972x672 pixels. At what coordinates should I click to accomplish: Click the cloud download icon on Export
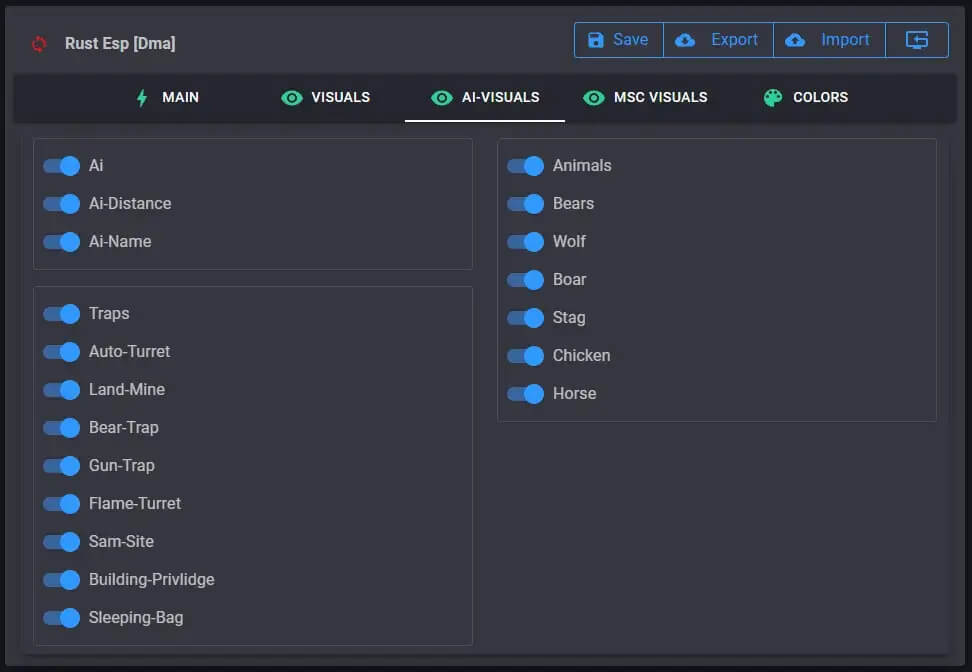point(685,40)
